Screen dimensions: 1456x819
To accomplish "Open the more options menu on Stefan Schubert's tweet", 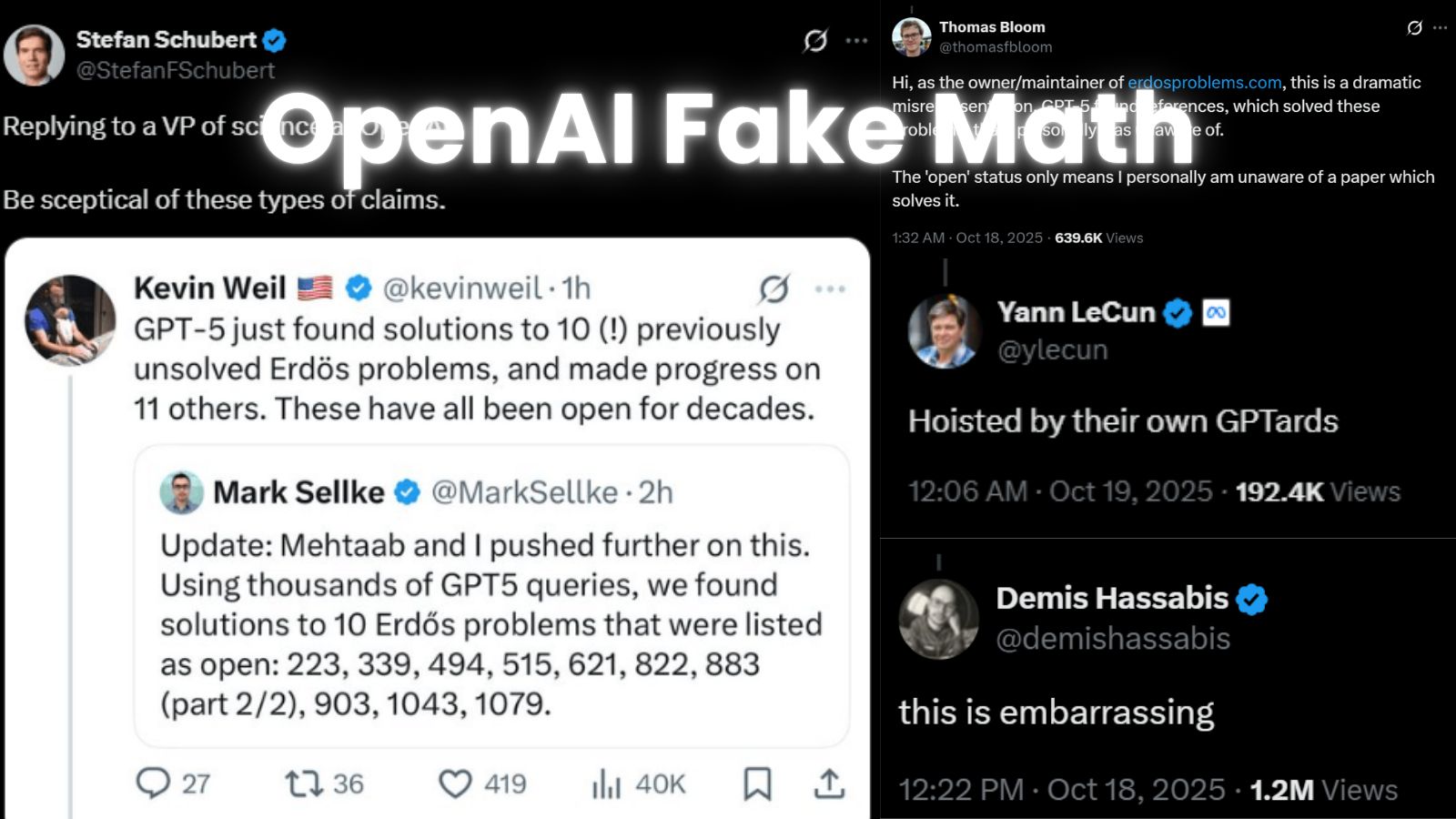I will (x=854, y=40).
